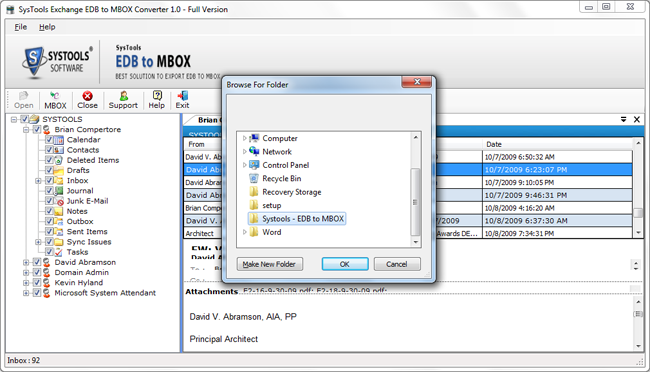Open the Help menu
Viewport: 650px width, 372px height.
[x=47, y=27]
